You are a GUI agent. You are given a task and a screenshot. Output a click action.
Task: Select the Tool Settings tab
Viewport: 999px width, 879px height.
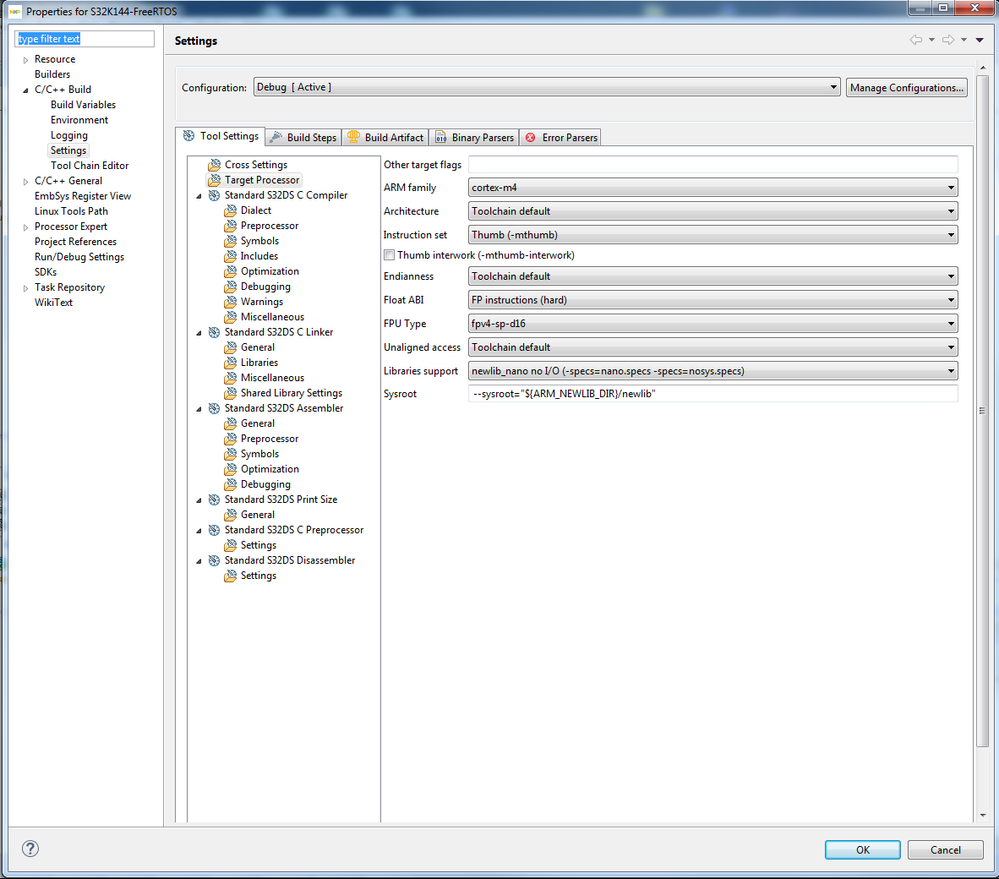pyautogui.click(x=220, y=136)
